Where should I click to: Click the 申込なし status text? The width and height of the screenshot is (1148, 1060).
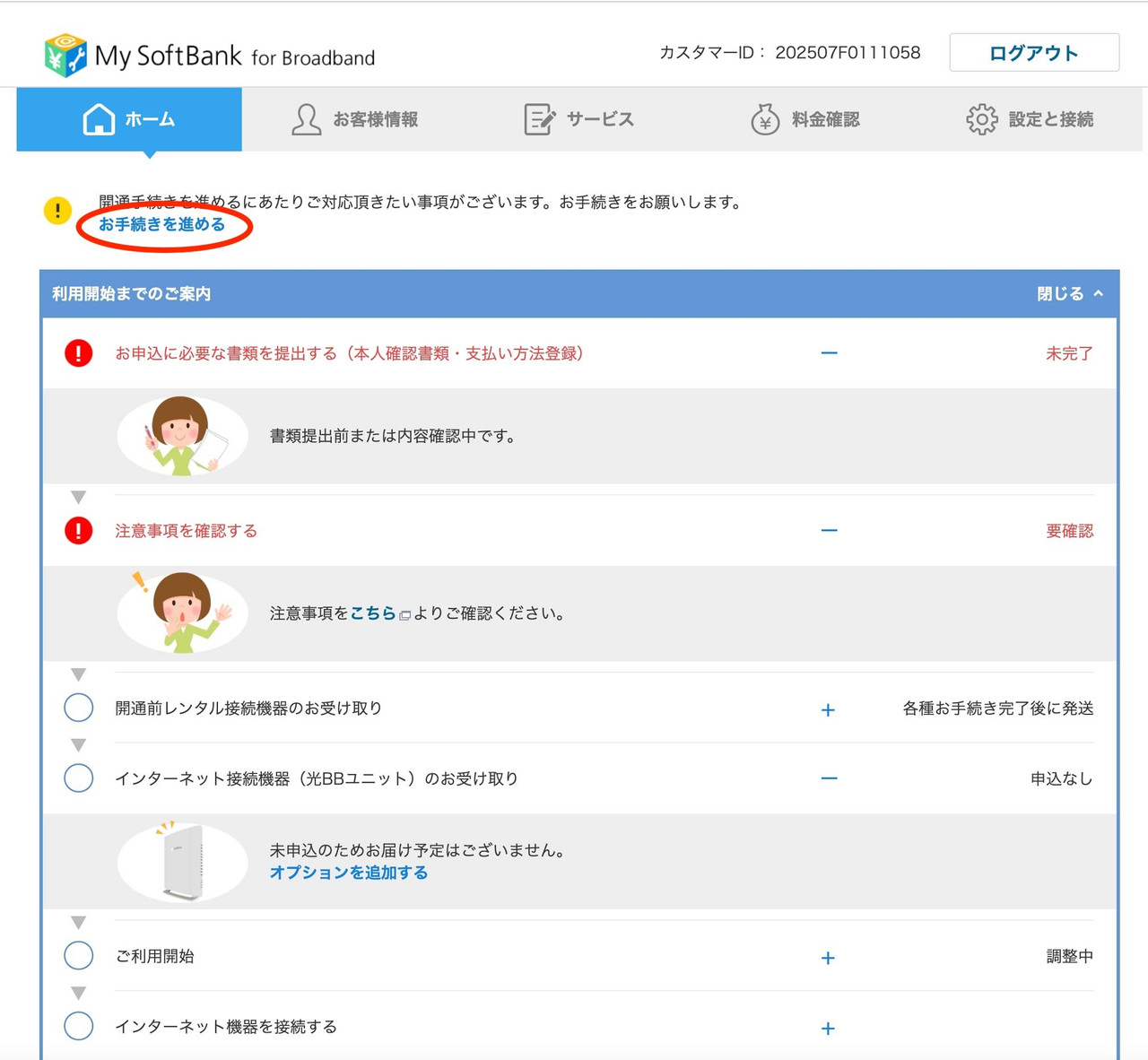[1062, 778]
